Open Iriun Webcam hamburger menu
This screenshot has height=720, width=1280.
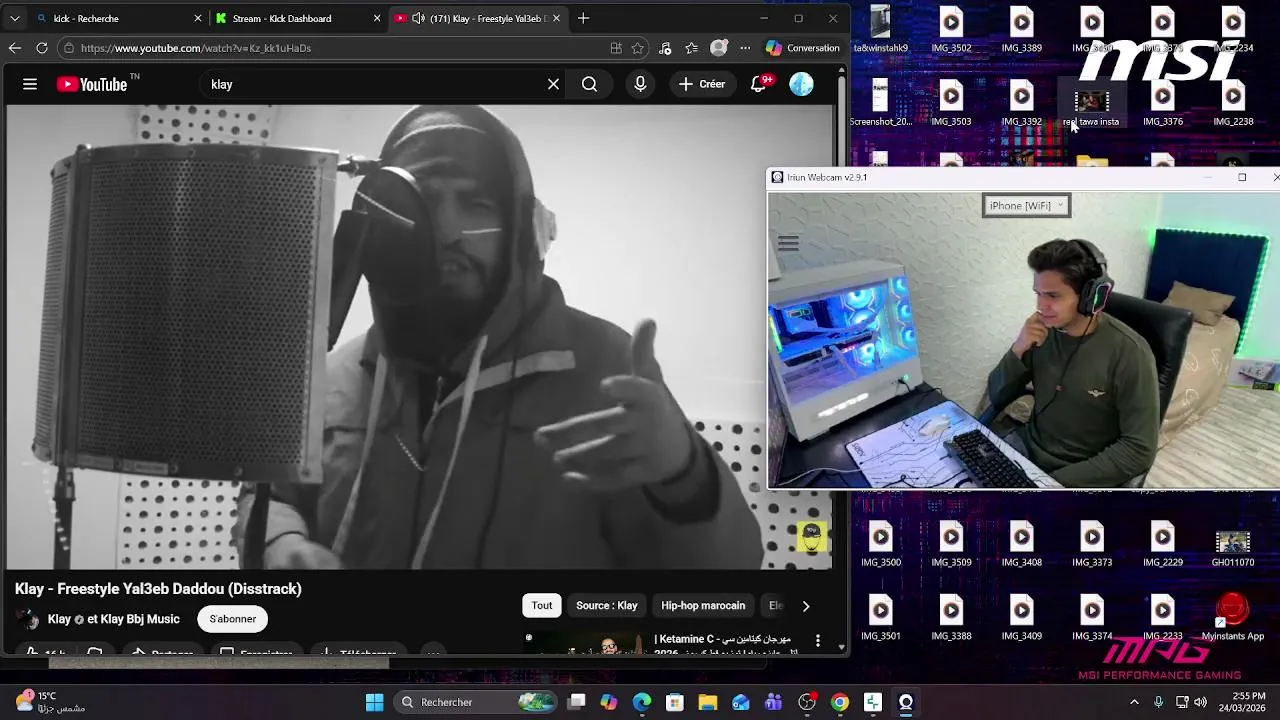788,244
